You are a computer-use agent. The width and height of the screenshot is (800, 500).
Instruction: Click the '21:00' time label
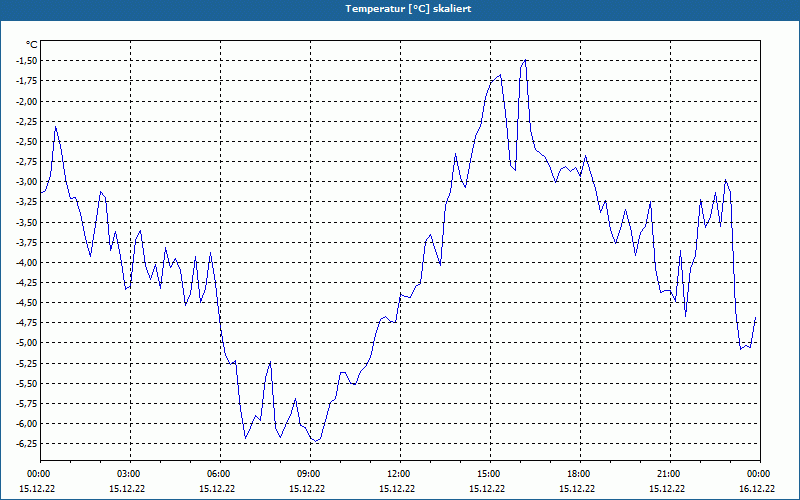tap(670, 474)
